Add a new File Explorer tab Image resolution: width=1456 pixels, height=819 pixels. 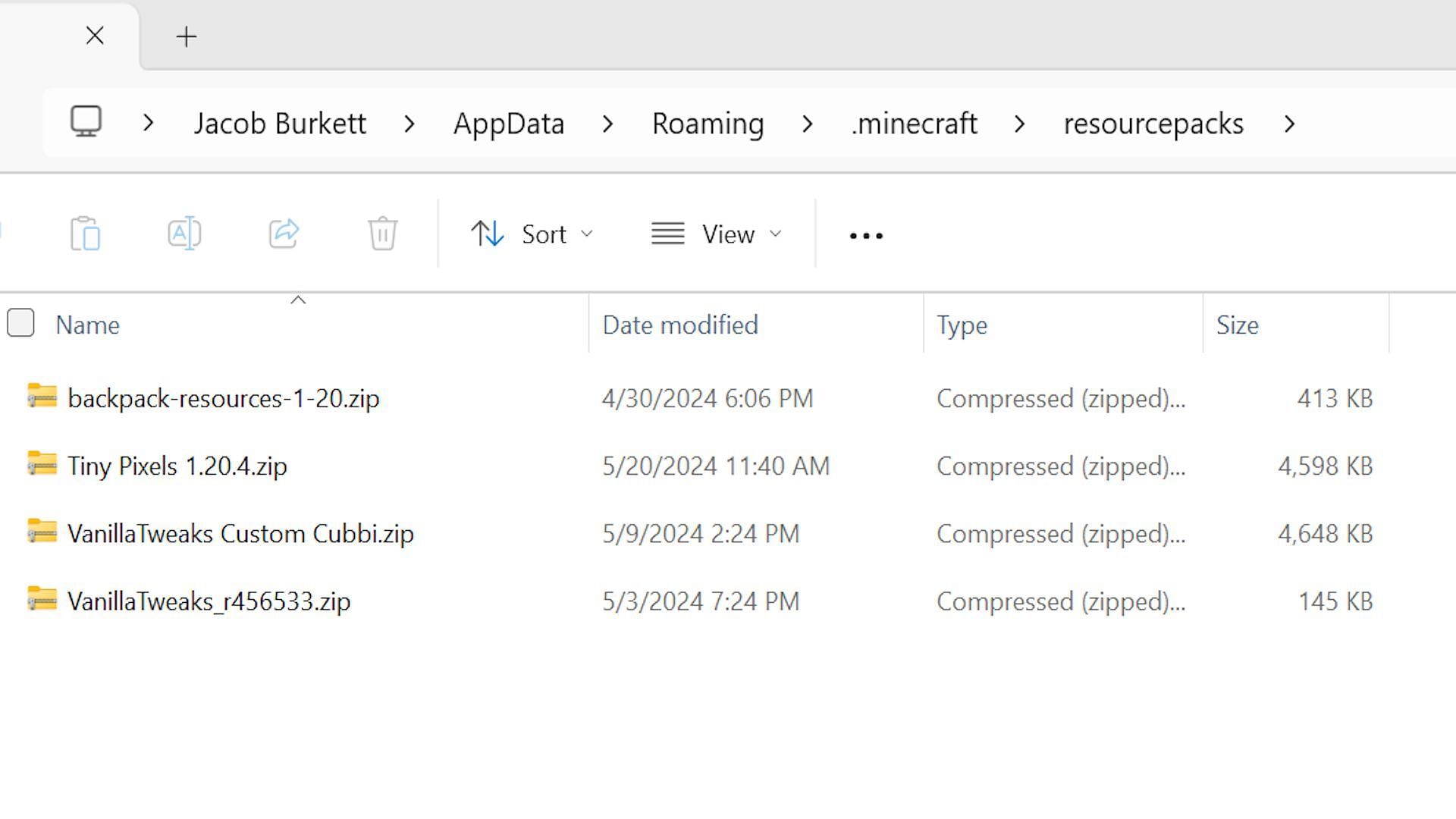pos(186,36)
